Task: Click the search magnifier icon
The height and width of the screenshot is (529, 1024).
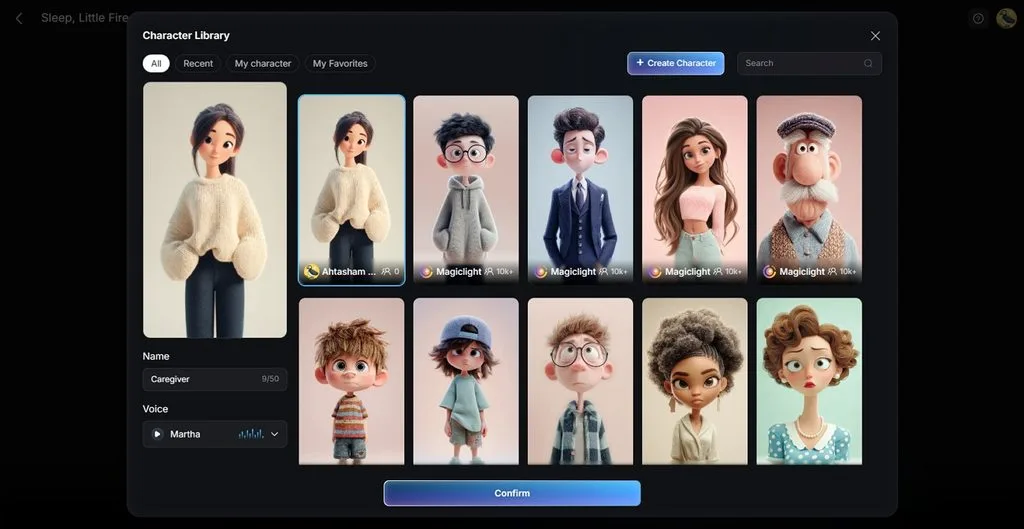Action: pyautogui.click(x=868, y=63)
